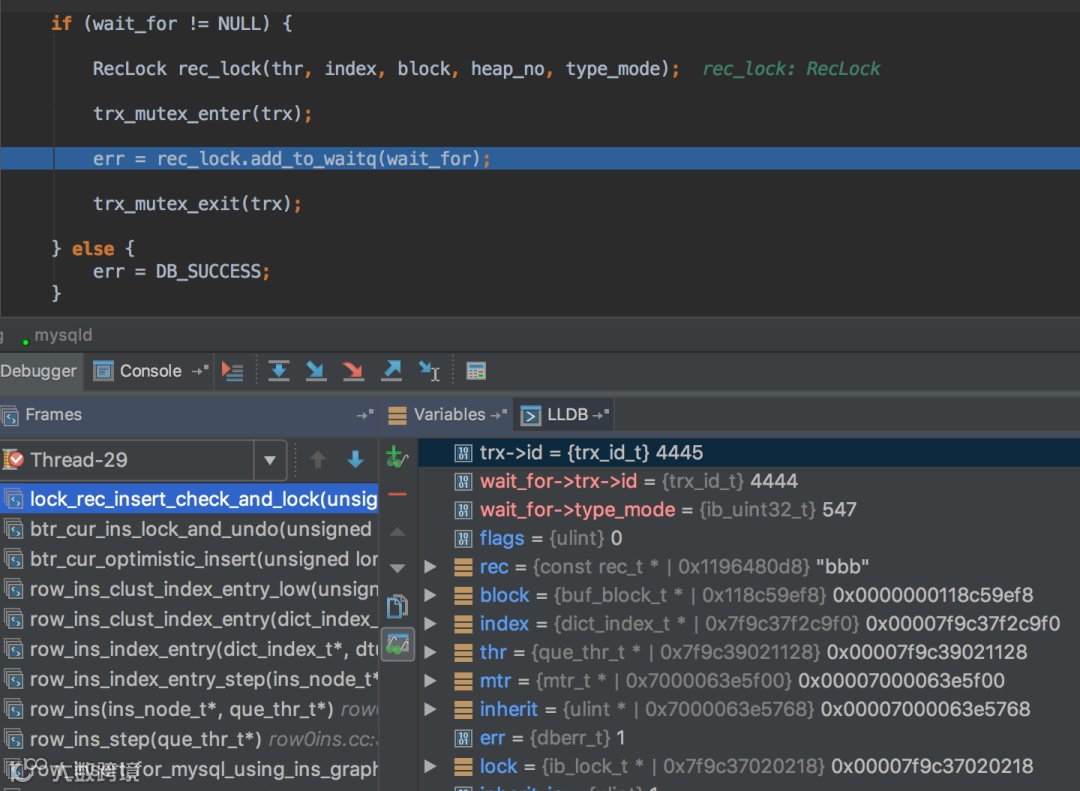The image size is (1080, 791).
Task: Click the copy watch icon
Action: 398,607
